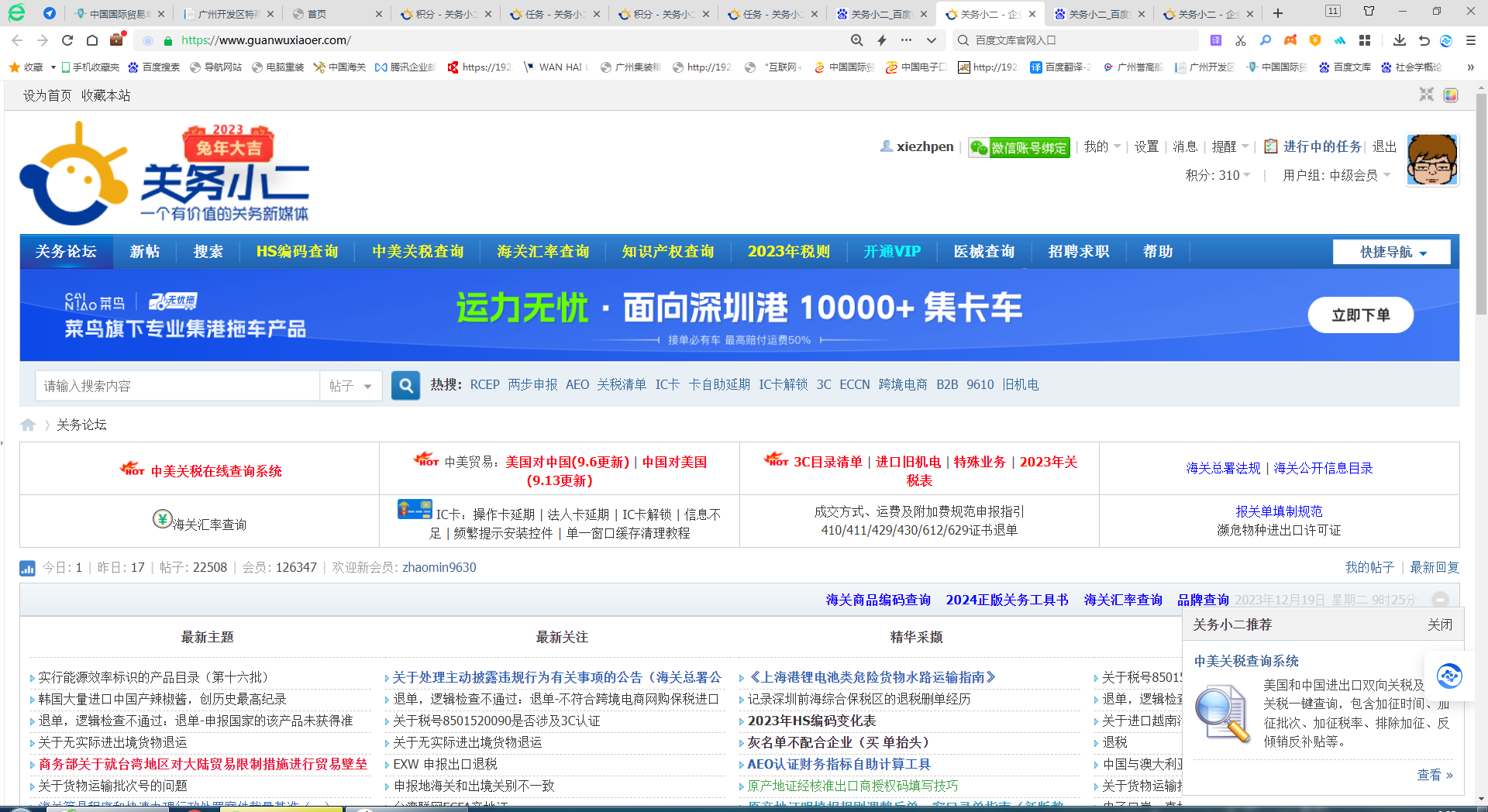Viewport: 1488px width, 812px height.
Task: Click the 微信账号绑定 button
Action: 1019,147
